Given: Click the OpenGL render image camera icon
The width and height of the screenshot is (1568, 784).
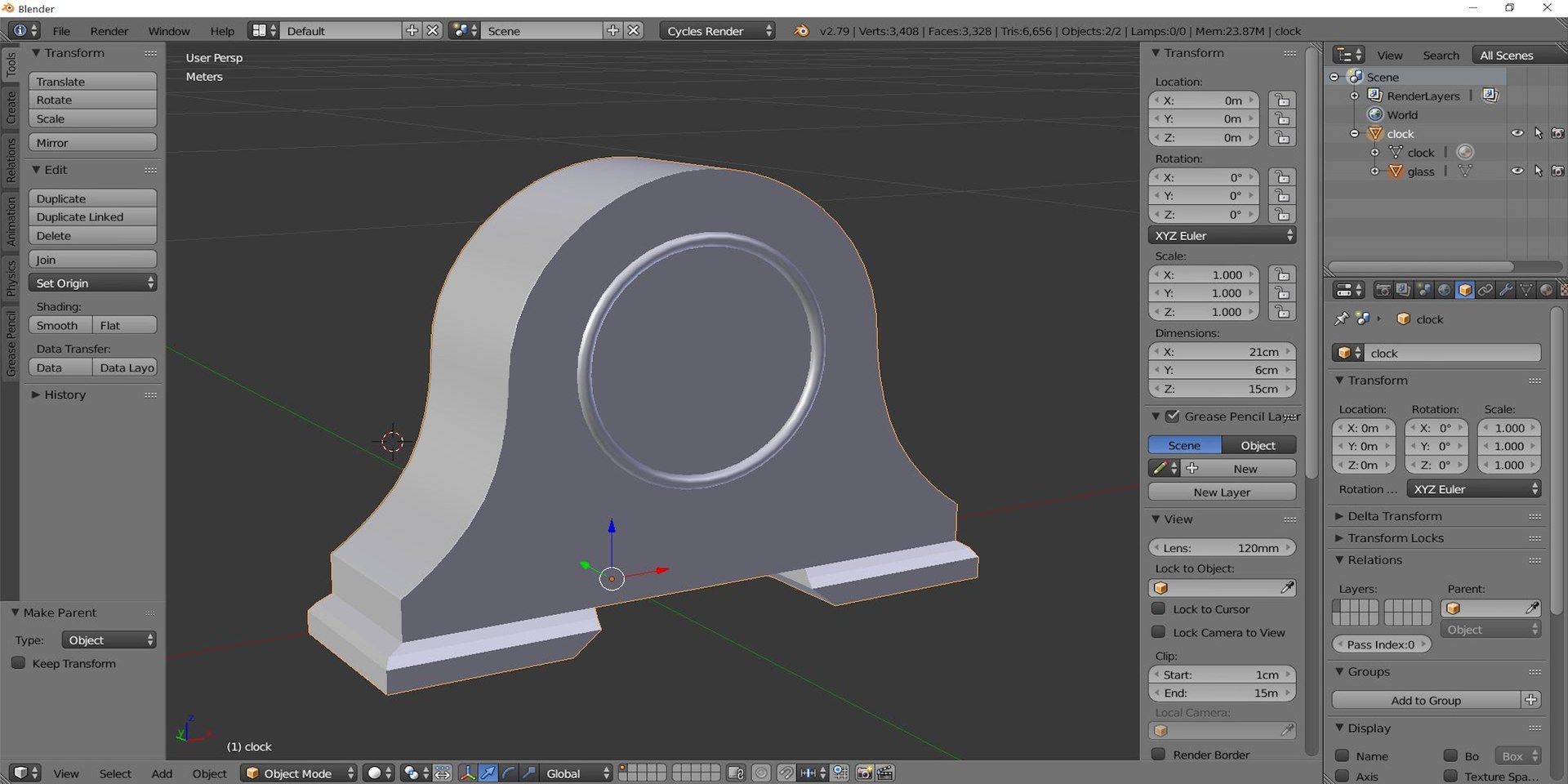Looking at the screenshot, I should coord(865,773).
